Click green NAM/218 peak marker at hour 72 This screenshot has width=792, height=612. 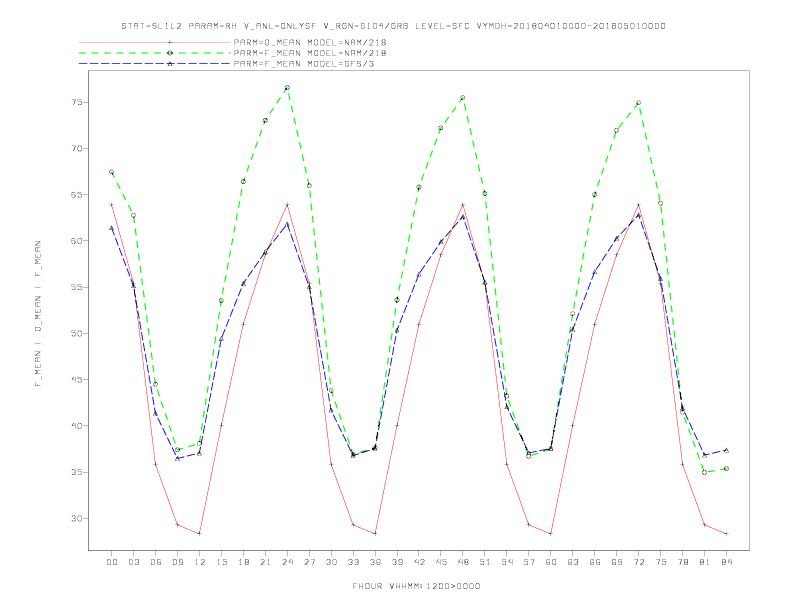[638, 103]
